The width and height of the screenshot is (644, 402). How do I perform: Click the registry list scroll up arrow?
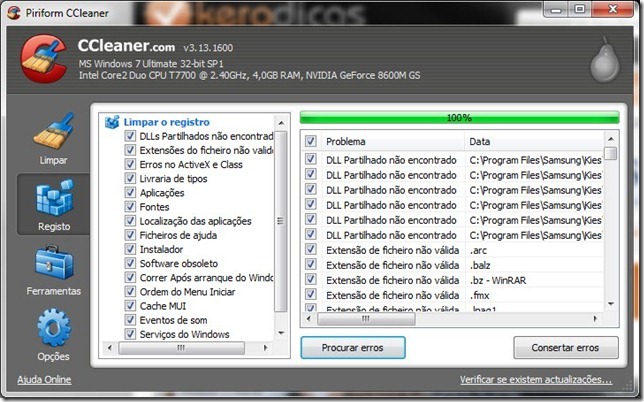[281, 123]
